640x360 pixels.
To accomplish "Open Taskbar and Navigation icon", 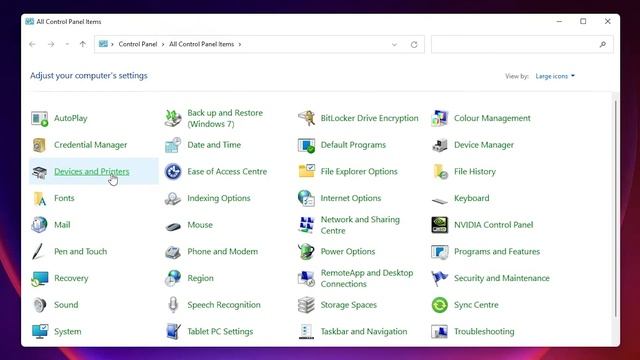I will [x=306, y=331].
